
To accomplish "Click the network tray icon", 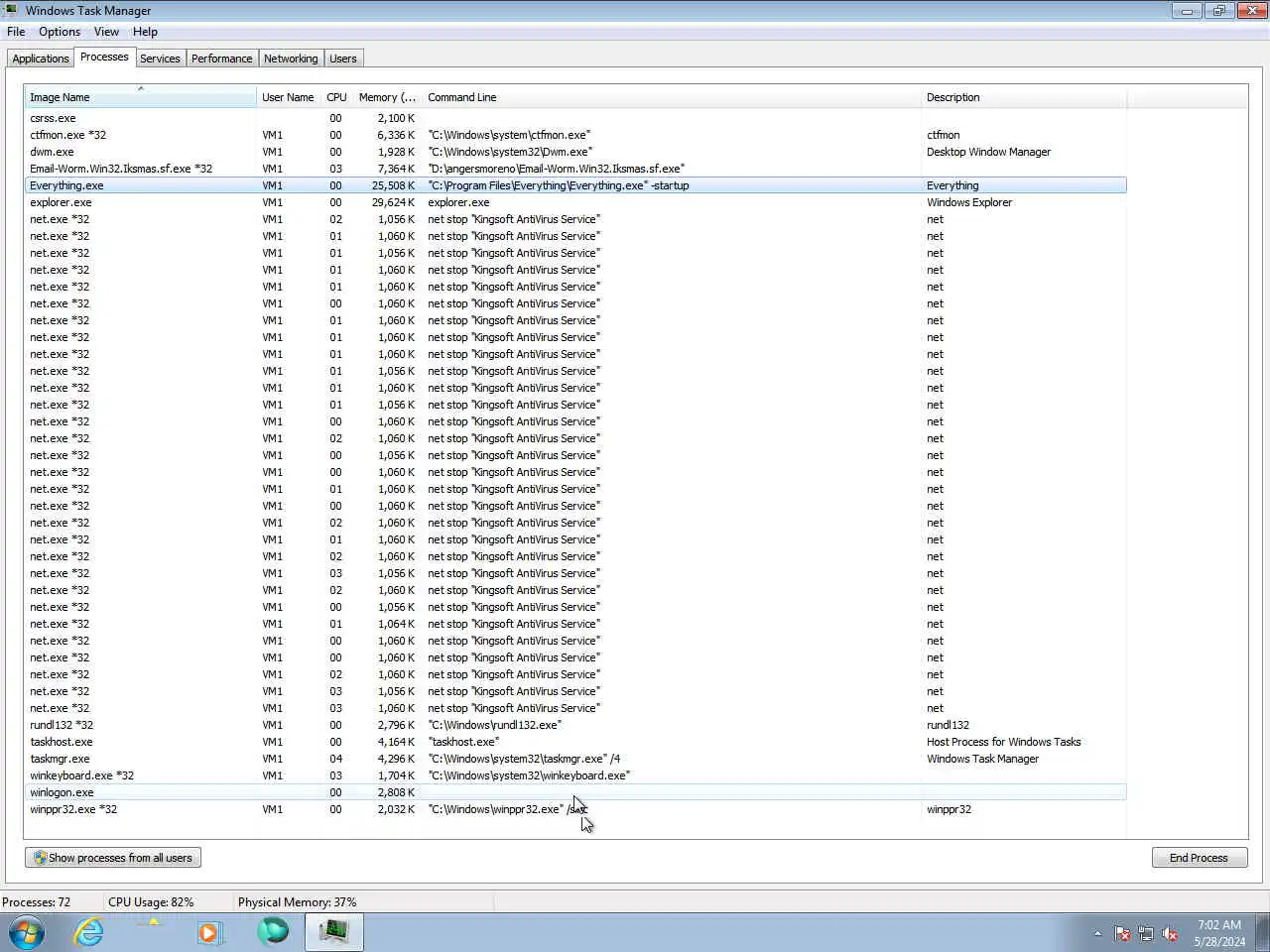I will 1146,933.
